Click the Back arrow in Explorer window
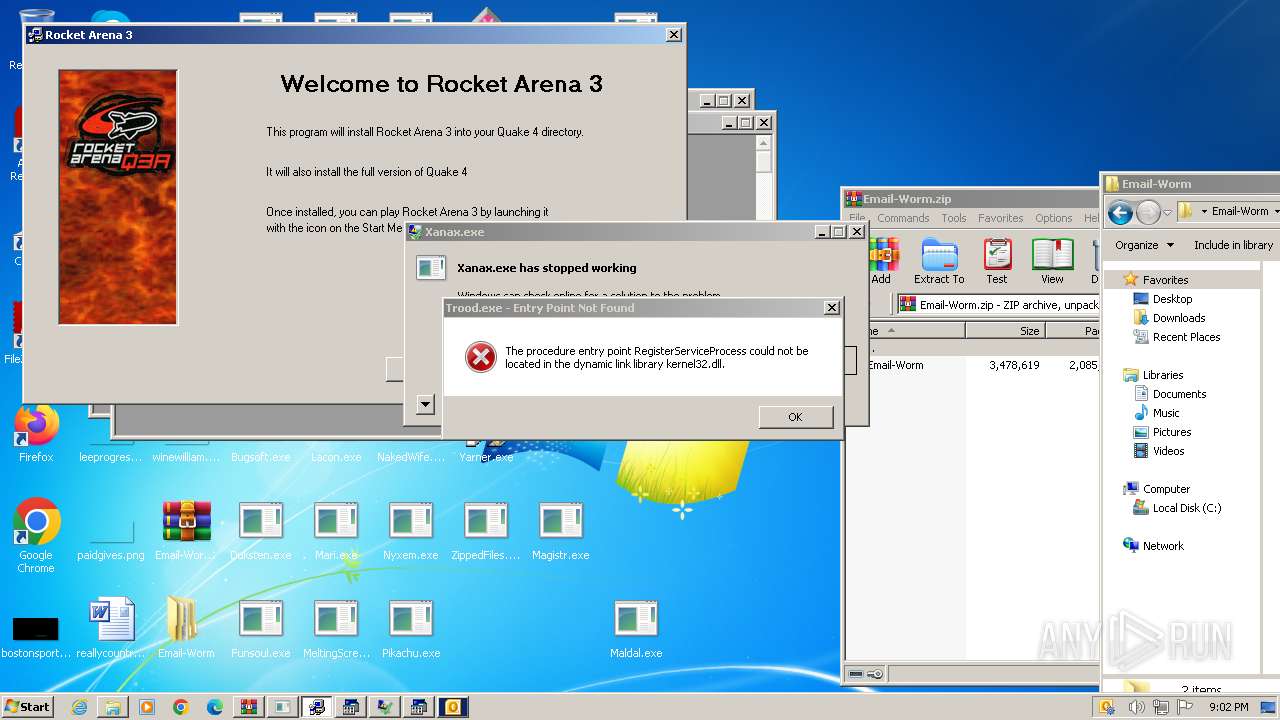This screenshot has height=720, width=1280. (x=1120, y=212)
